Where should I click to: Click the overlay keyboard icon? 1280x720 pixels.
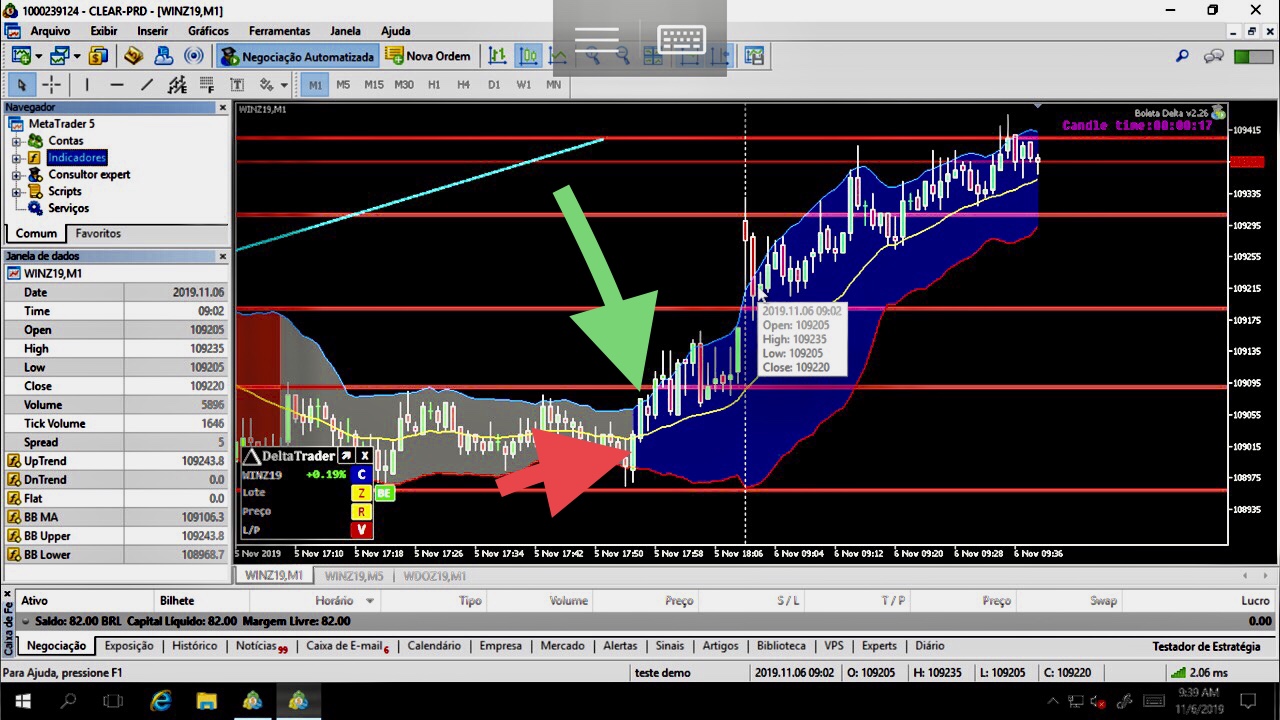pyautogui.click(x=682, y=39)
